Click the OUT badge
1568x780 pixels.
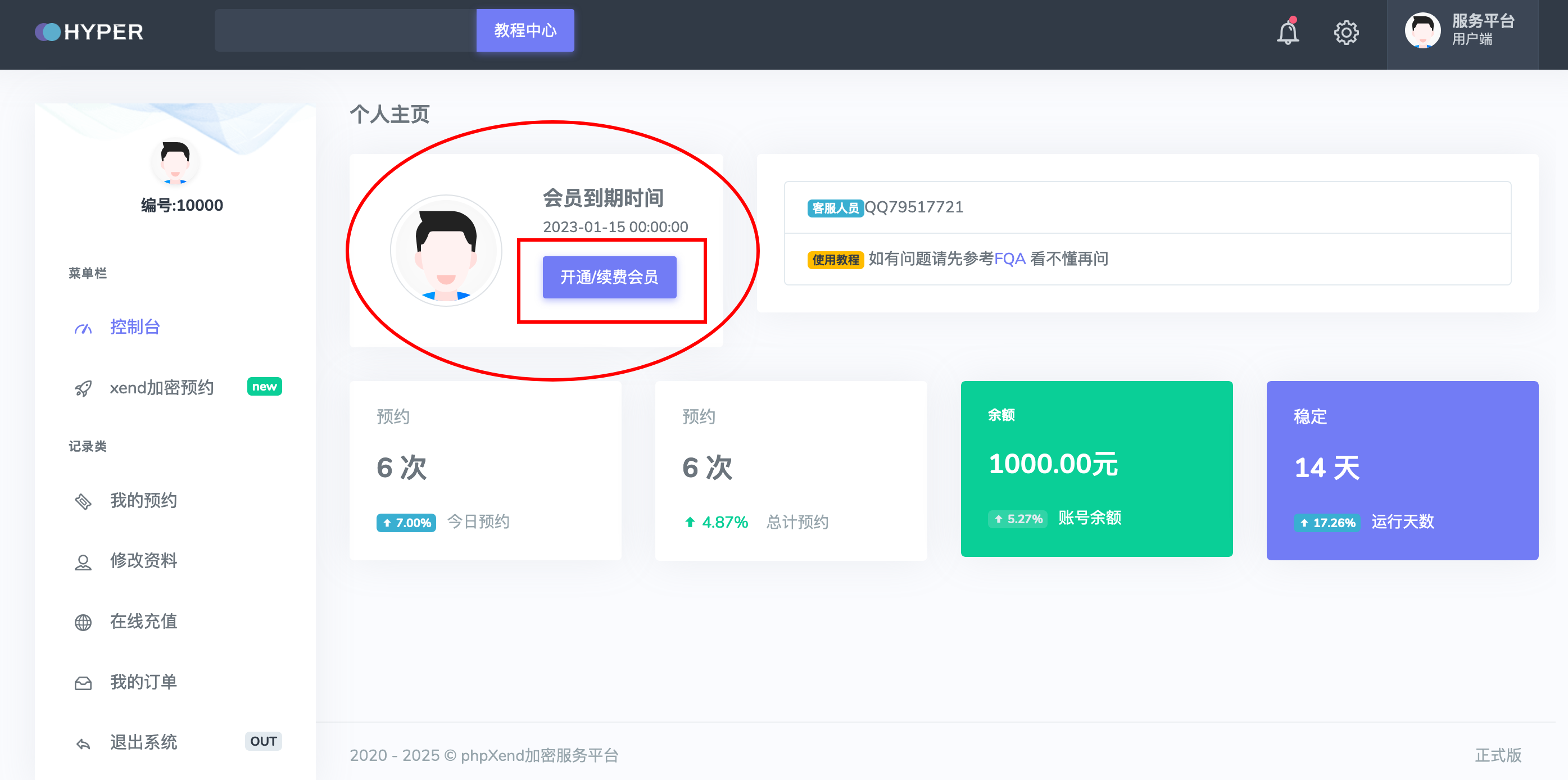point(263,741)
